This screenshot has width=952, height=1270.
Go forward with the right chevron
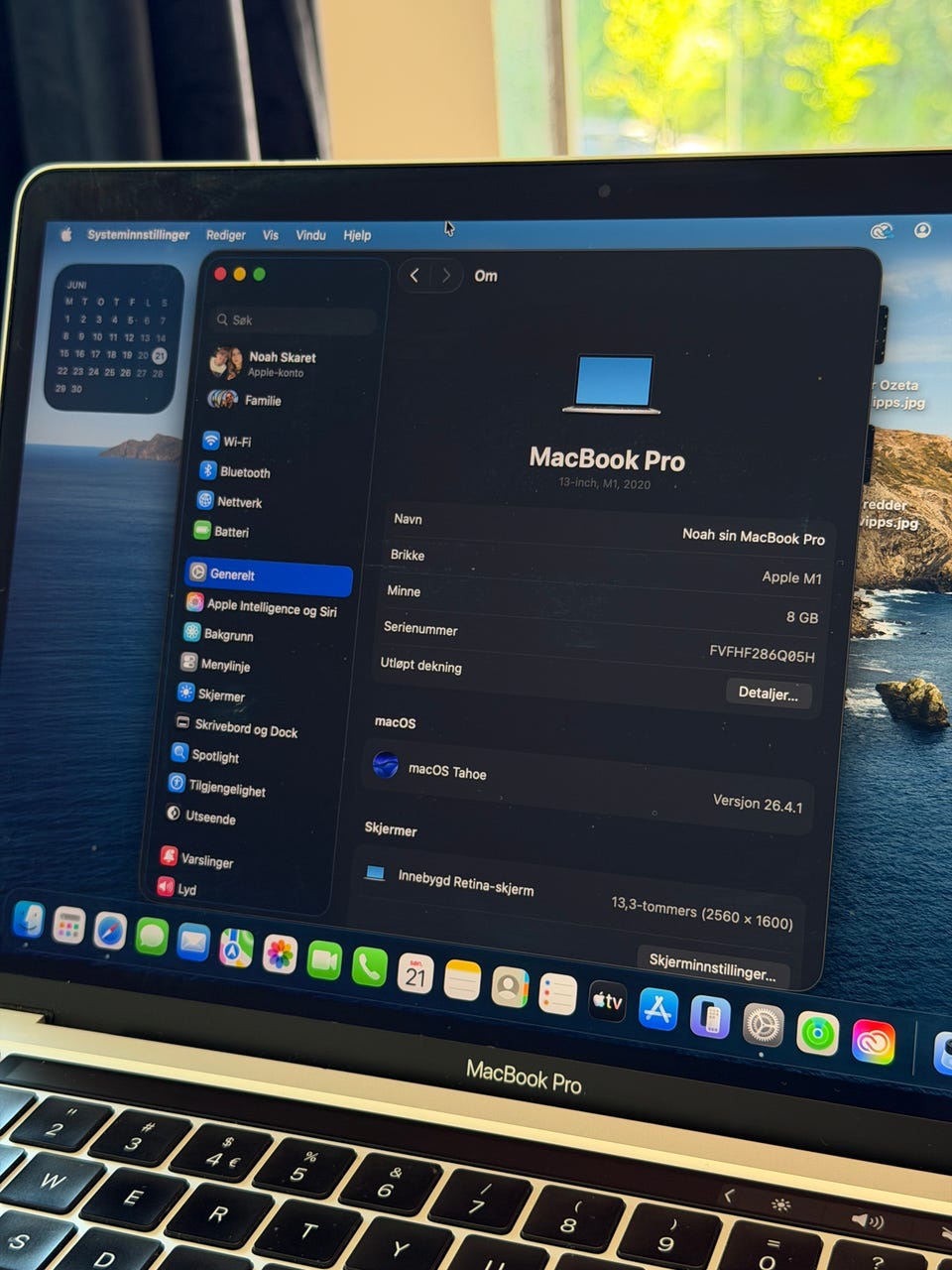(446, 275)
